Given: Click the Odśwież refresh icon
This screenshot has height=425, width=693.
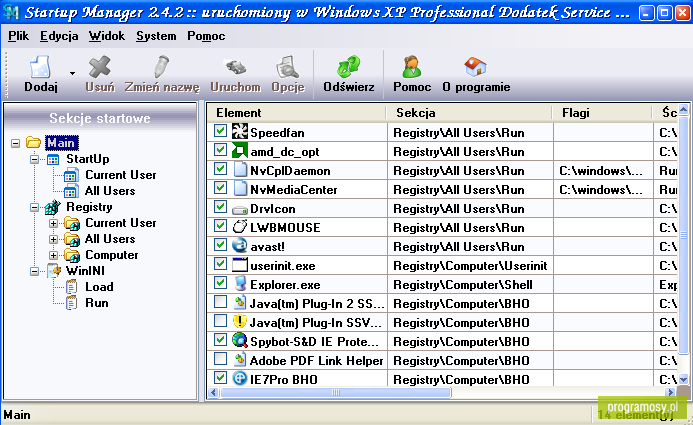Looking at the screenshot, I should 348,67.
